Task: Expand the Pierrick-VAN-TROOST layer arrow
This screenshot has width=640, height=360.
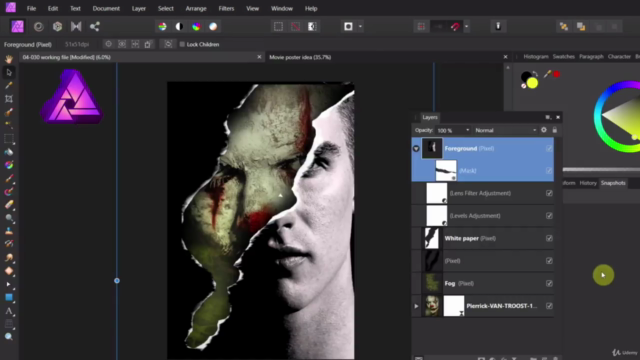Action: (416, 306)
